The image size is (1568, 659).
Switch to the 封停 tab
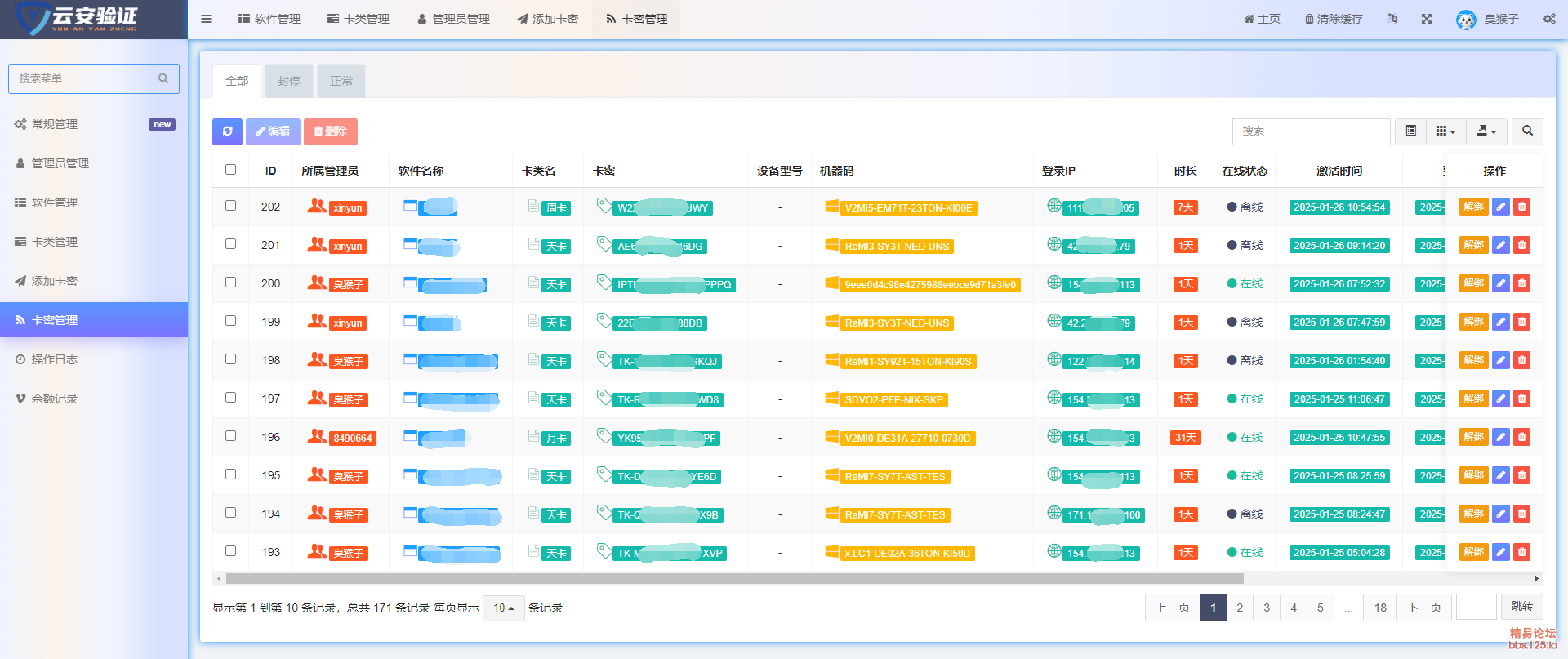(289, 82)
